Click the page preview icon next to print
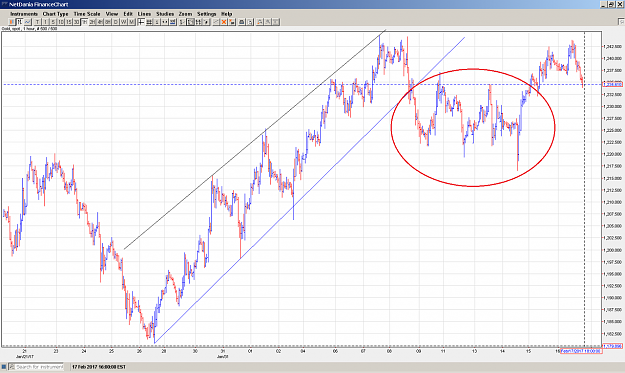The height and width of the screenshot is (373, 625). (250, 22)
